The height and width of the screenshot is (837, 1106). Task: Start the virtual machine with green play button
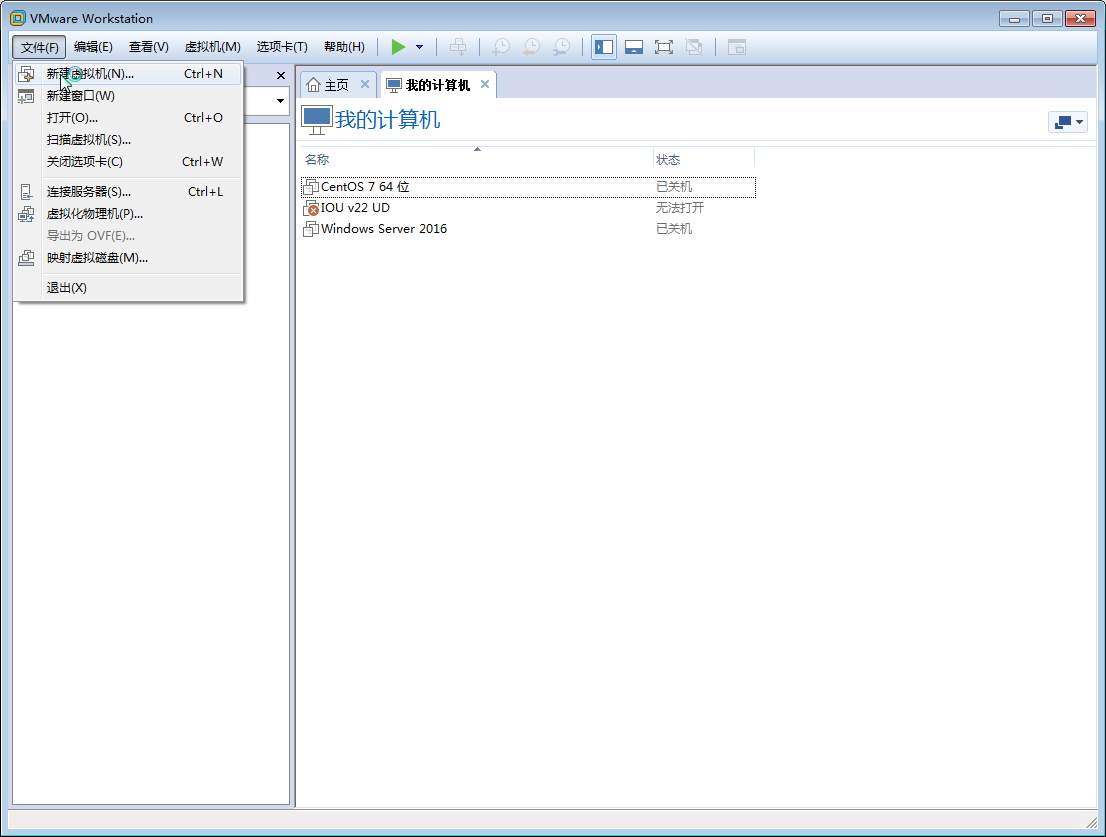point(399,47)
